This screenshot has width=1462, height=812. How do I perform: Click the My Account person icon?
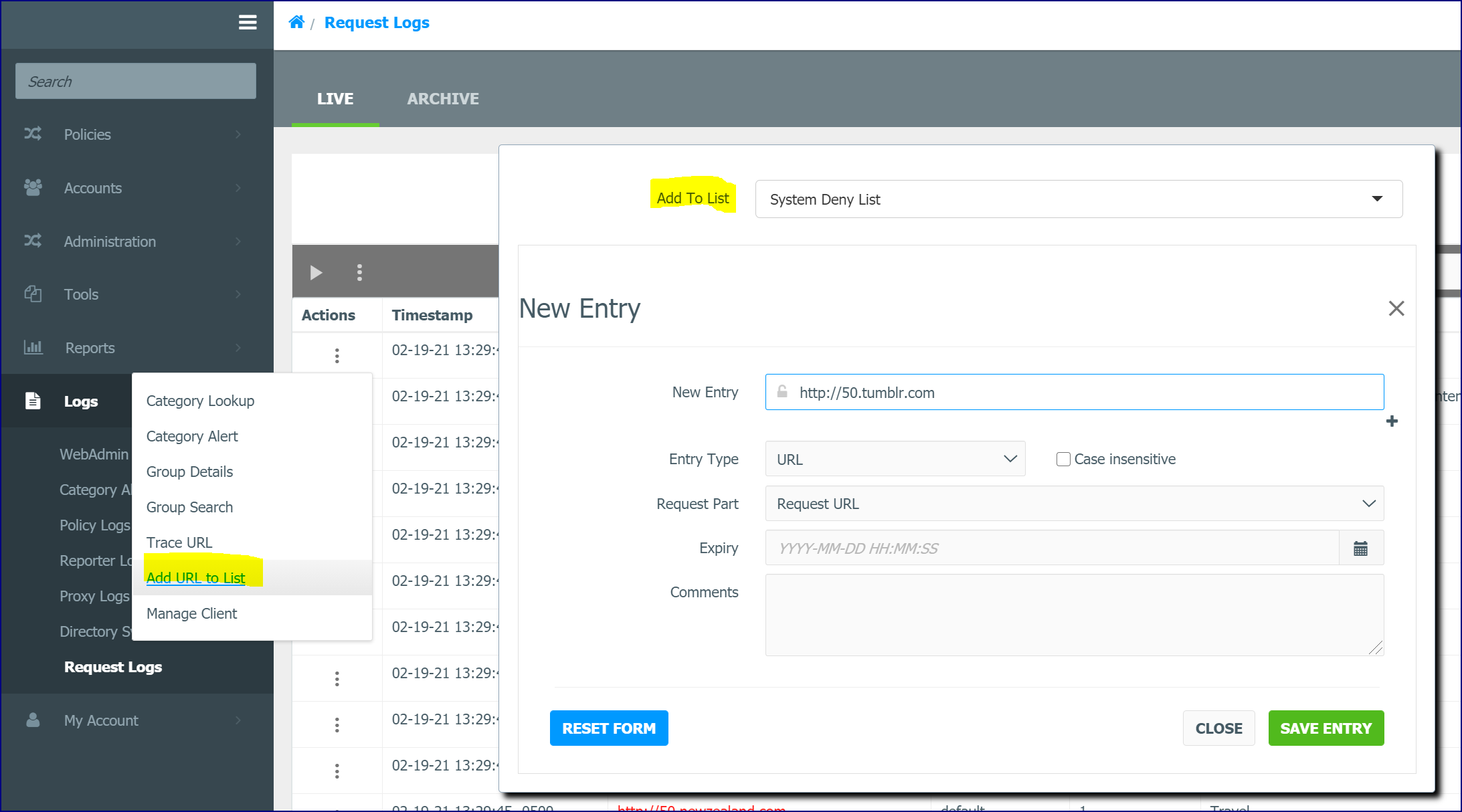(33, 720)
